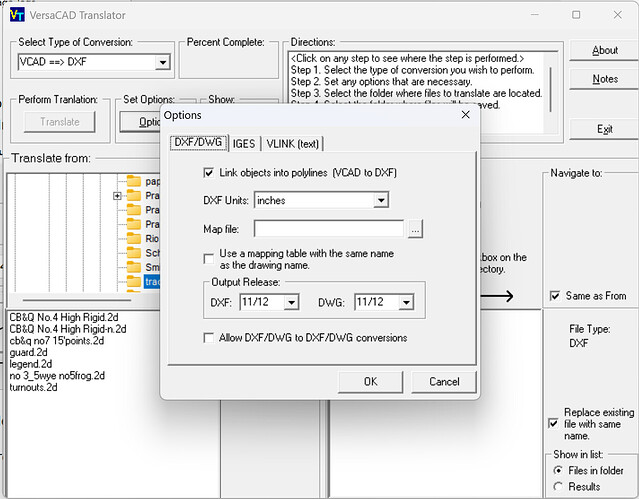The height and width of the screenshot is (499, 639).
Task: Expand the conversion type dropdown
Action: click(162, 63)
